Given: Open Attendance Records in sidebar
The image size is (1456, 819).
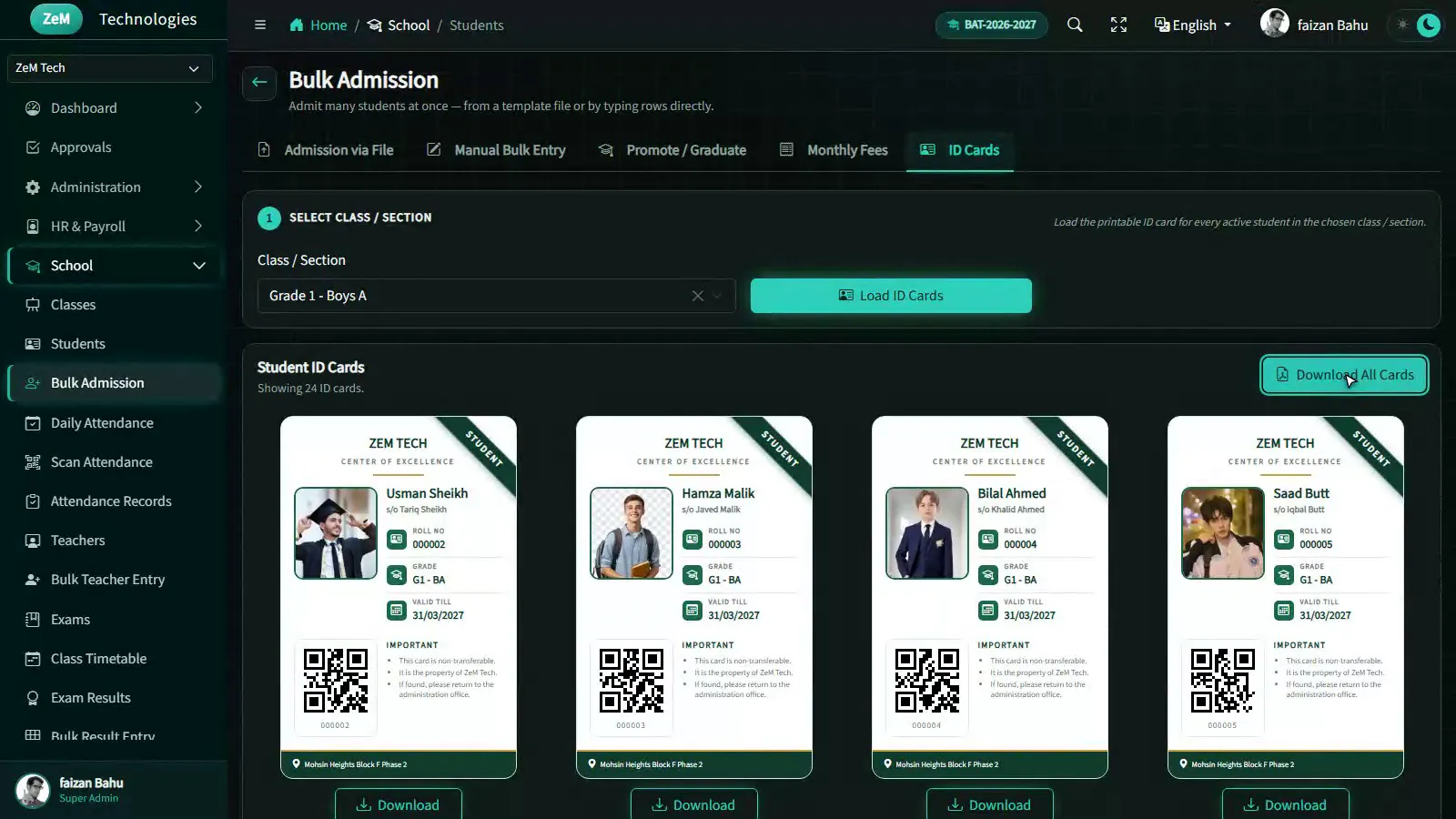Looking at the screenshot, I should [114, 501].
